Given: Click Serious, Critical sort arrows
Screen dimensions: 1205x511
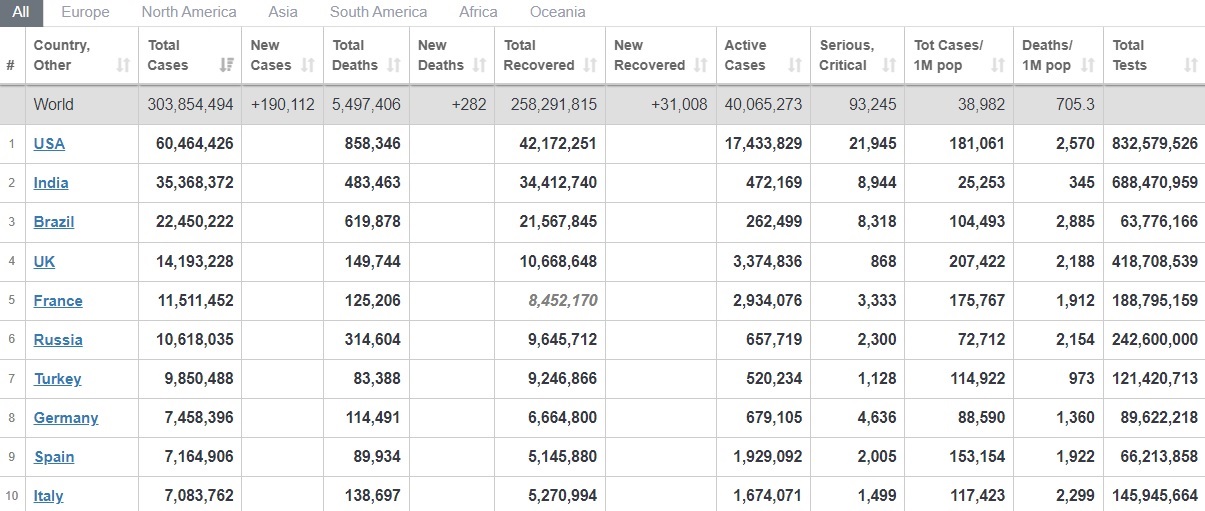Looking at the screenshot, I should [x=889, y=65].
